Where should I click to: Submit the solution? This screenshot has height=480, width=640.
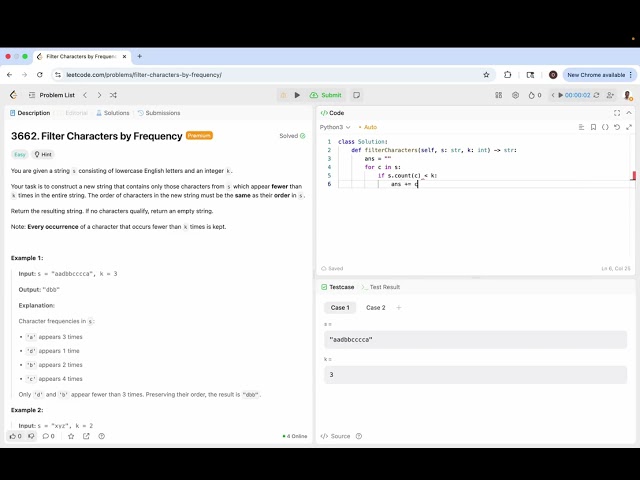click(x=325, y=95)
